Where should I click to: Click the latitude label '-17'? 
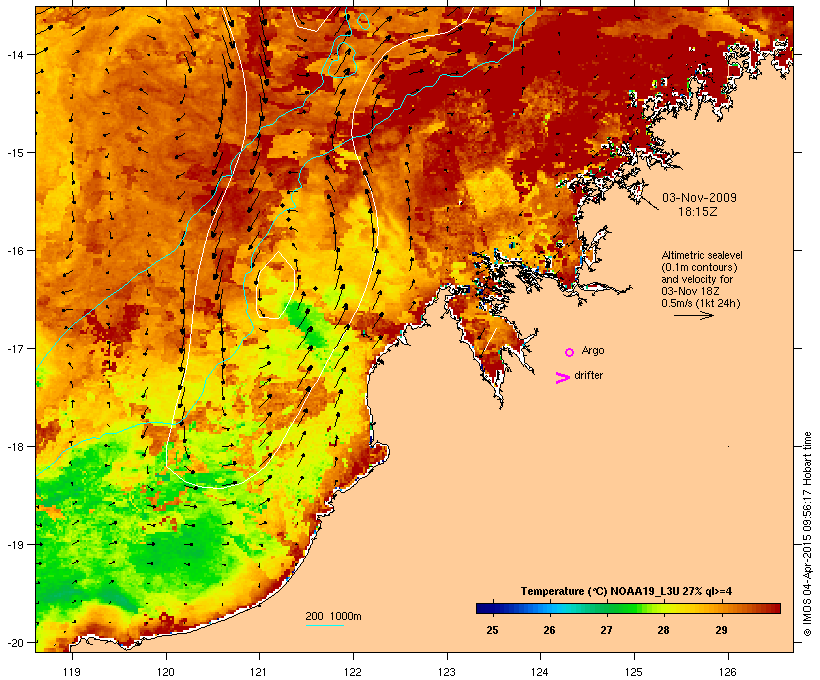pyautogui.click(x=15, y=348)
